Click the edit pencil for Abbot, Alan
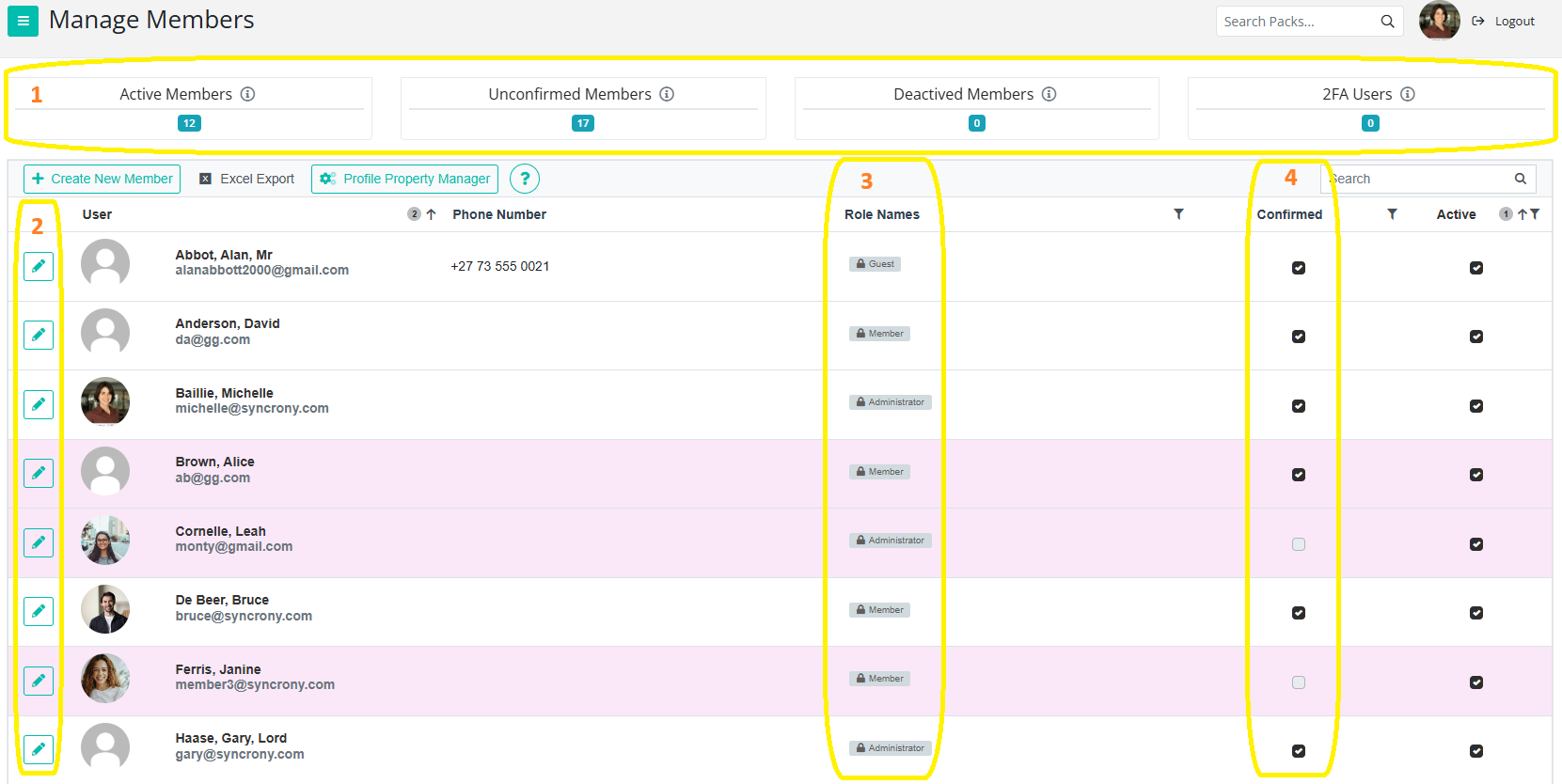 [39, 266]
